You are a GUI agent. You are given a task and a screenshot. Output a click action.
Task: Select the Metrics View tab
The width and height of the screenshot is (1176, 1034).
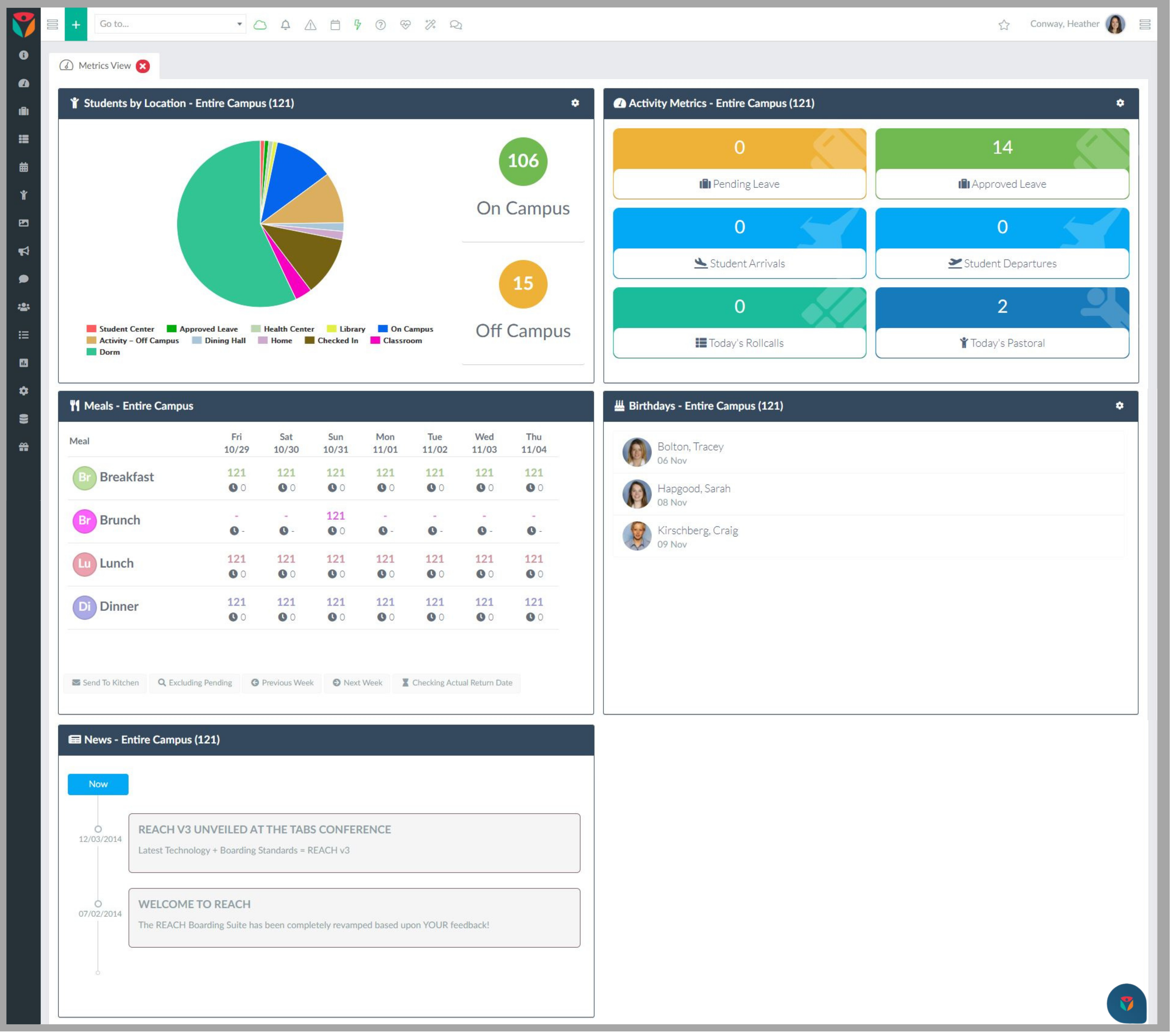104,66
